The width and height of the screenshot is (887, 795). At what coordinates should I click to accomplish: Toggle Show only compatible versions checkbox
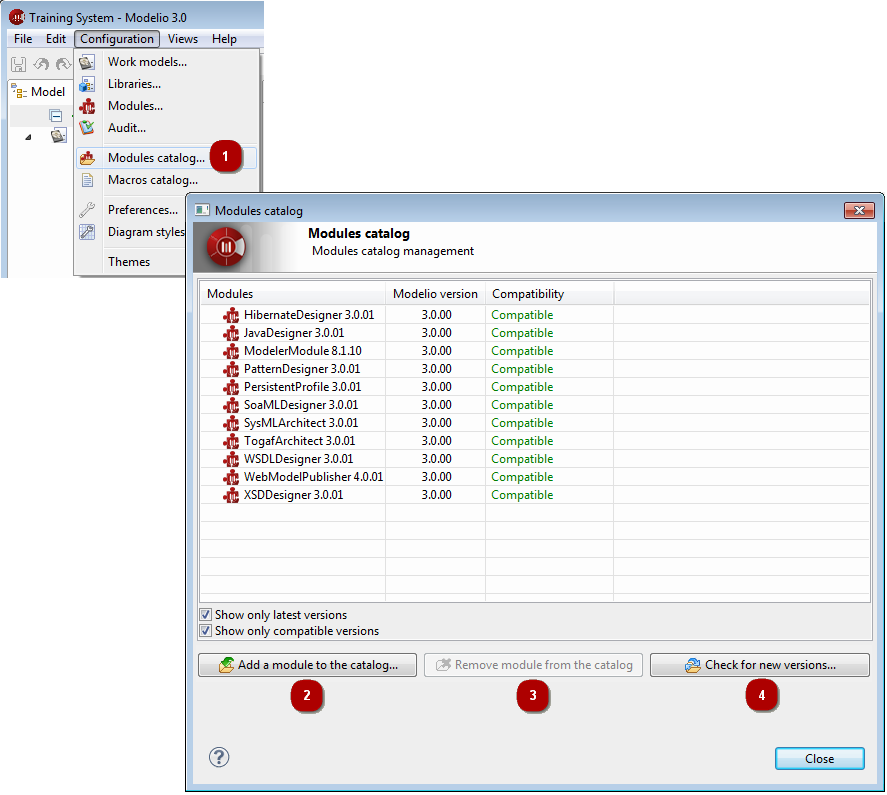click(205, 630)
